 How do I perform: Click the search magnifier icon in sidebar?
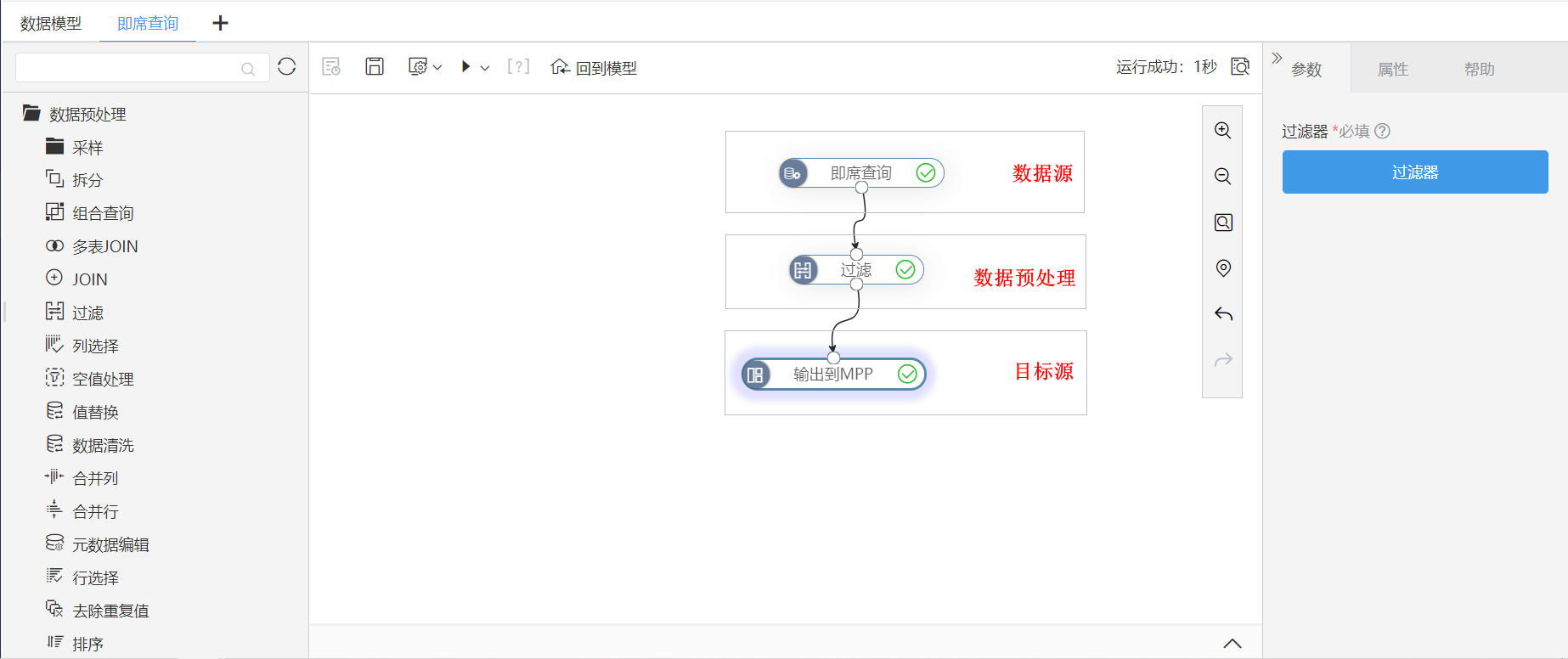248,69
